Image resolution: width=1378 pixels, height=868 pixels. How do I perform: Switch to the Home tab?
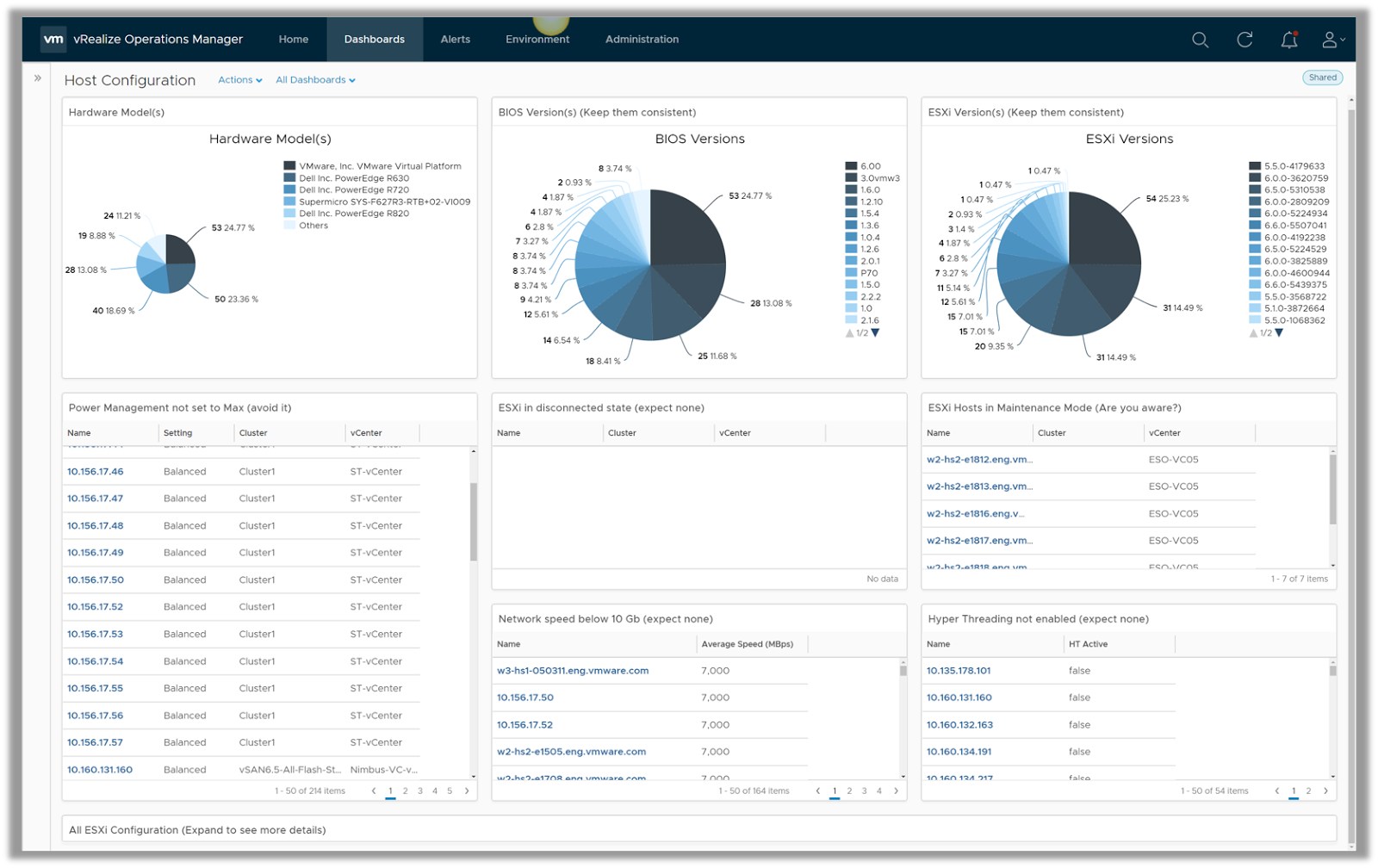pyautogui.click(x=293, y=39)
